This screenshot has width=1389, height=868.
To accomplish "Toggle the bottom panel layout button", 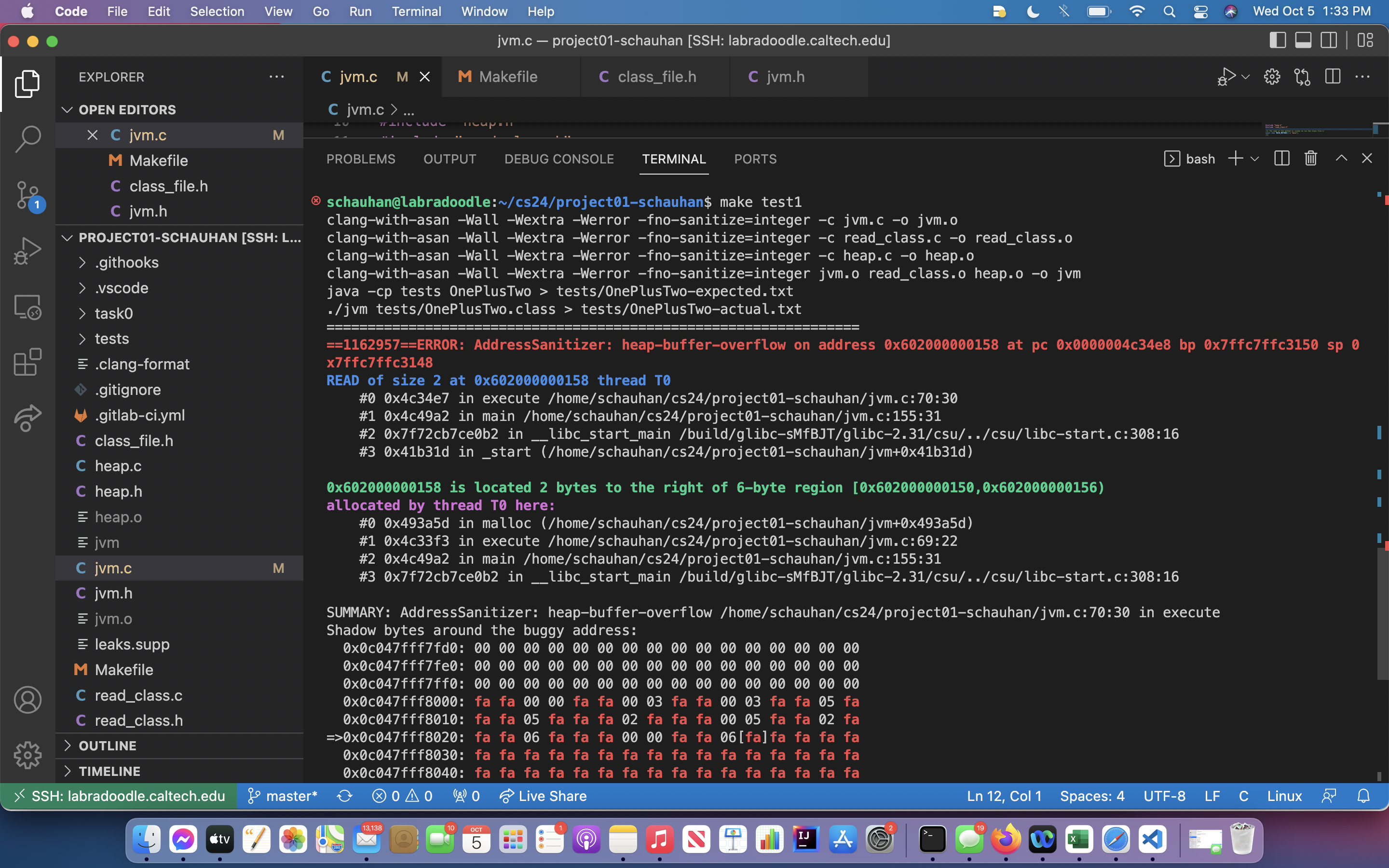I will click(1303, 41).
